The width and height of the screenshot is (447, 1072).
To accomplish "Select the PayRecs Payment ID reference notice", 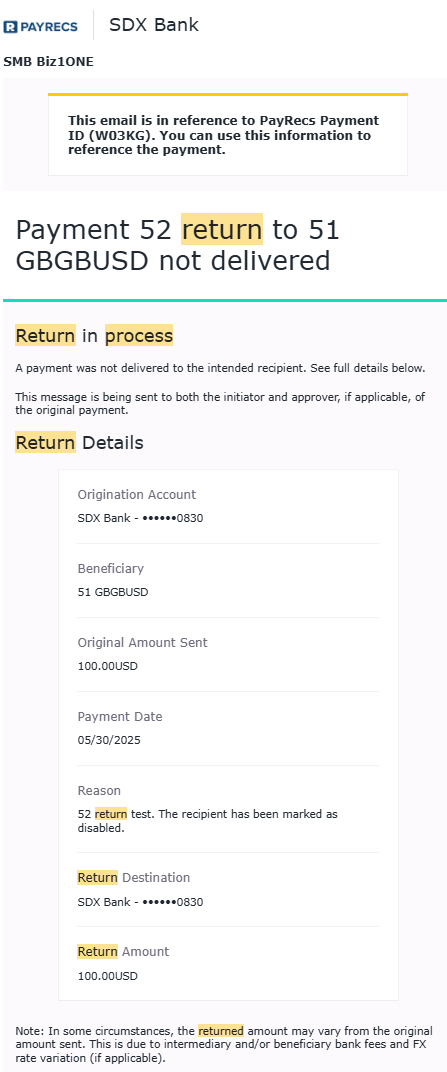I will point(224,135).
